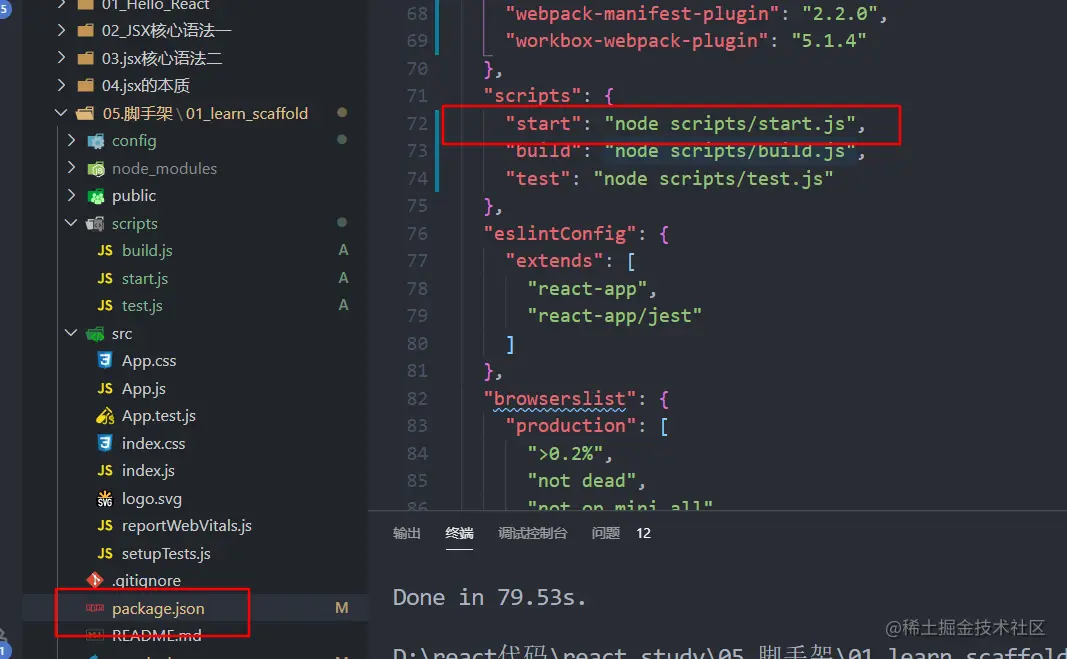Click the JS icon of App.js
Viewport: 1067px width, 659px height.
[x=105, y=388]
